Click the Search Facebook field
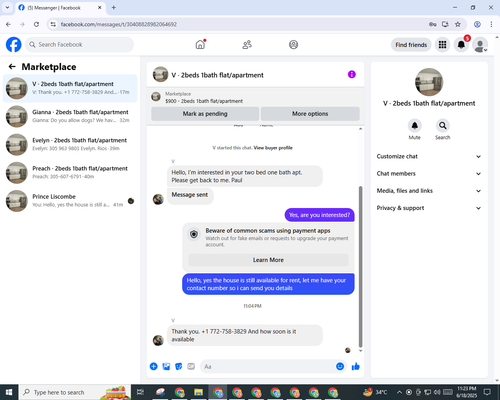 pyautogui.click(x=79, y=45)
